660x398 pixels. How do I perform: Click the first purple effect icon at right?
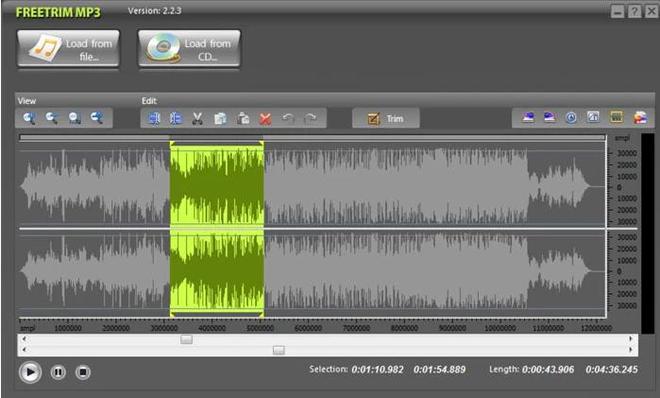[x=529, y=117]
